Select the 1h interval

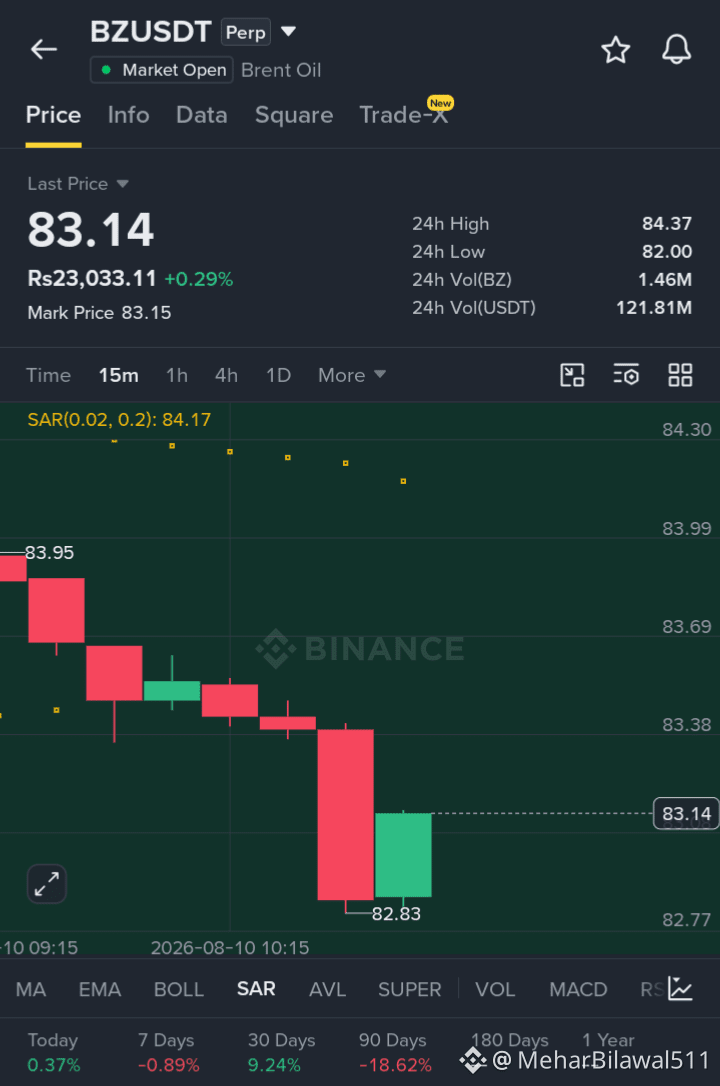[177, 375]
